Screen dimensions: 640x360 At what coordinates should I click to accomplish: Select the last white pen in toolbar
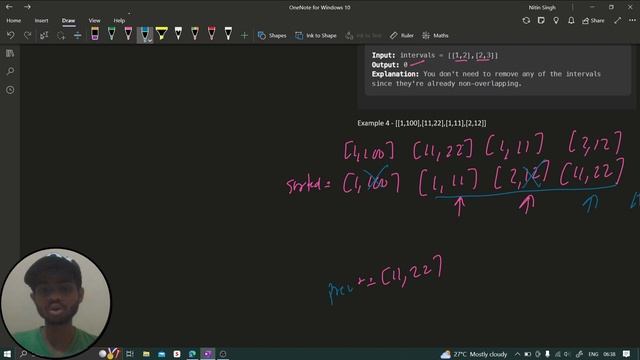coord(228,34)
